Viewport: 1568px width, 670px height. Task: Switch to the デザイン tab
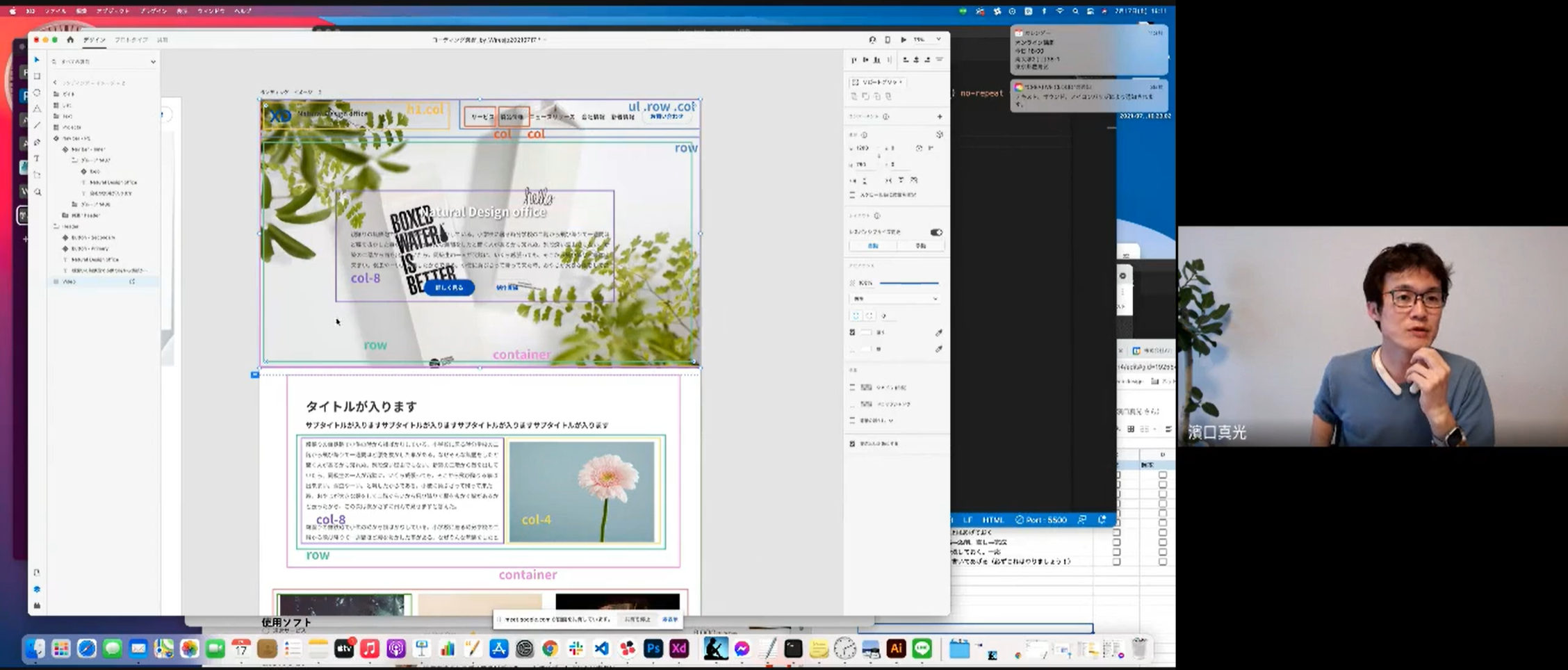95,40
